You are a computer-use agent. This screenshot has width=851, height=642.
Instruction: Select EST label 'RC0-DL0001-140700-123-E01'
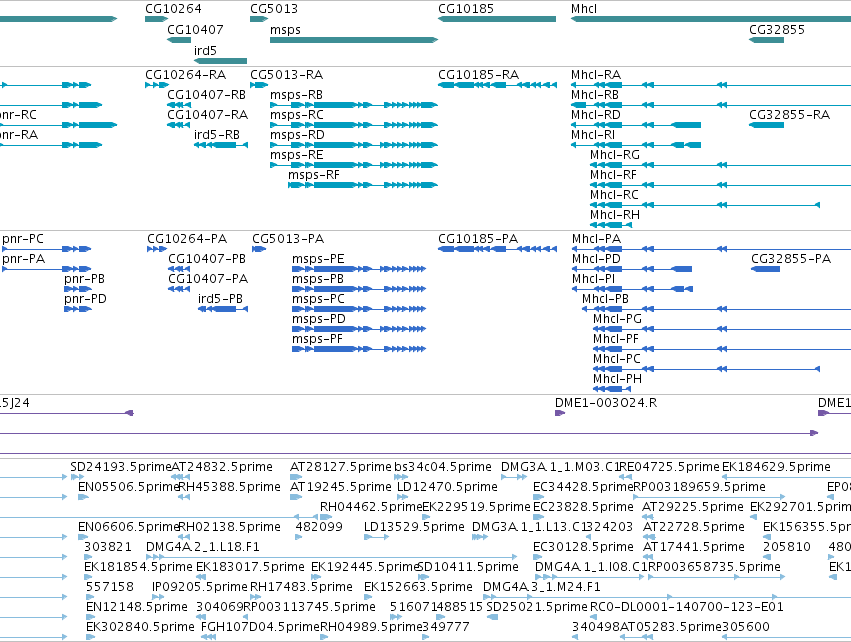coord(687,607)
